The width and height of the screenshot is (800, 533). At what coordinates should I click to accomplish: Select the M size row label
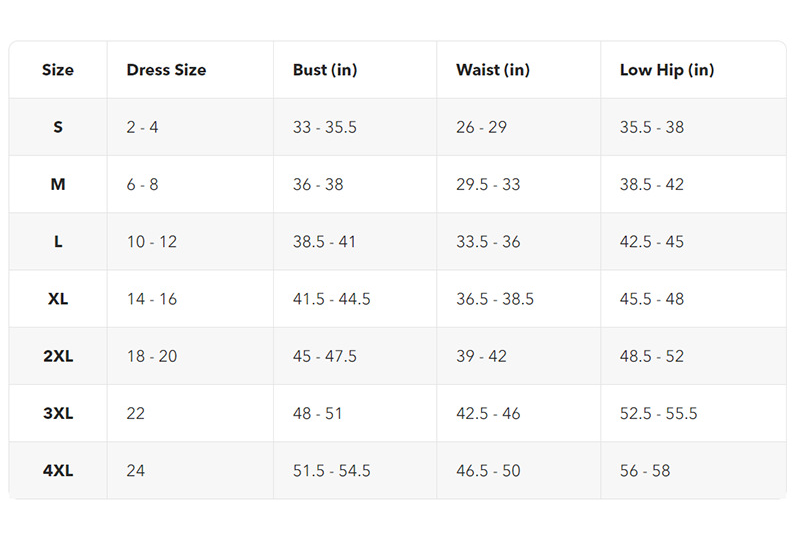coord(58,184)
